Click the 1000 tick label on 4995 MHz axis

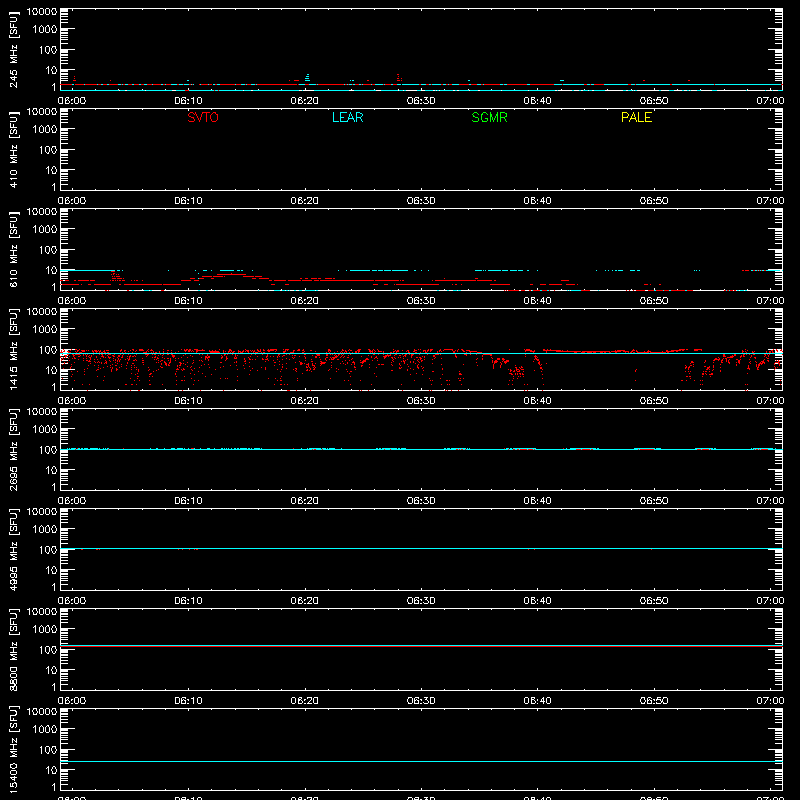[45, 530]
